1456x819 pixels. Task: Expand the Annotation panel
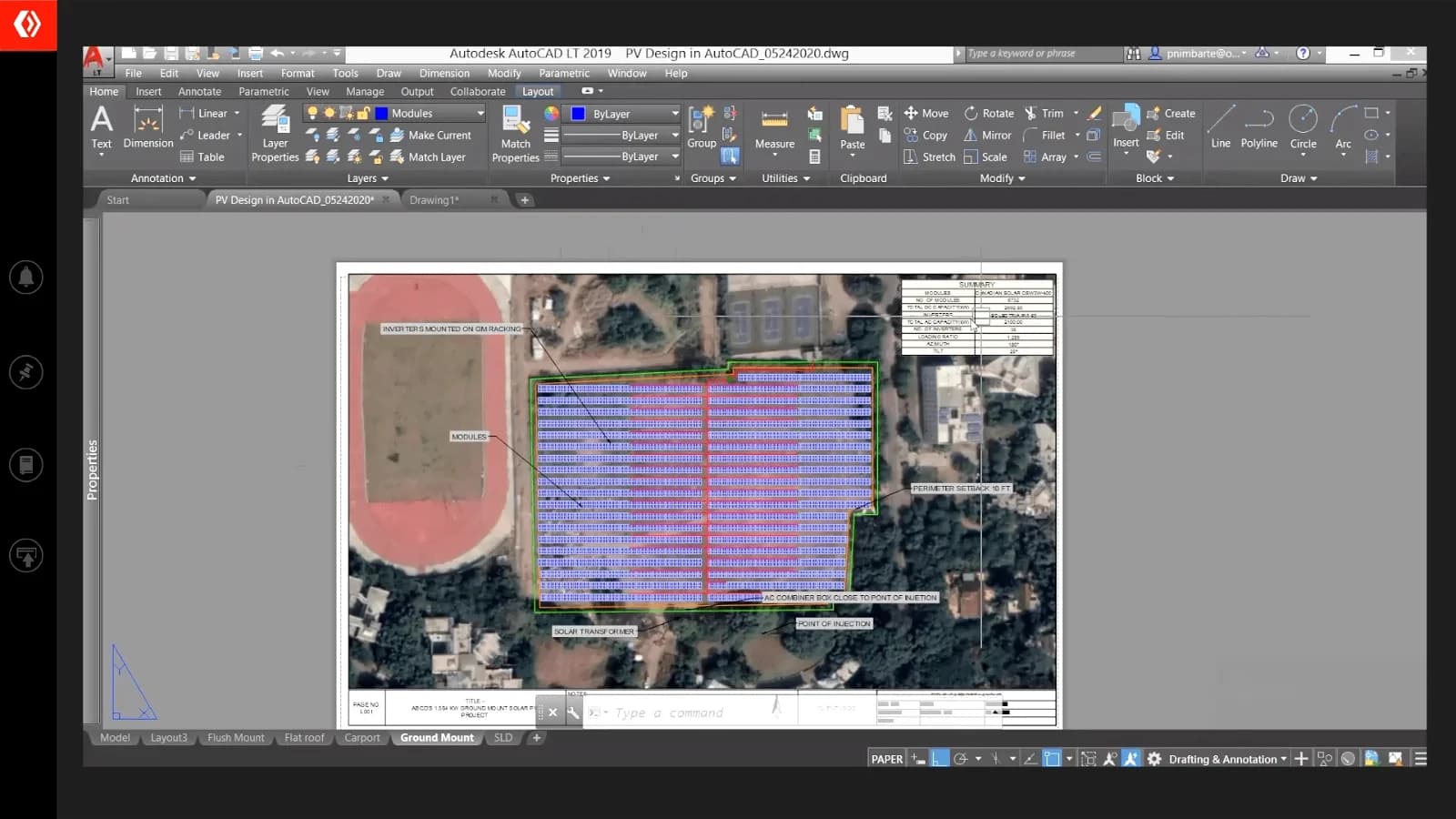coord(163,178)
